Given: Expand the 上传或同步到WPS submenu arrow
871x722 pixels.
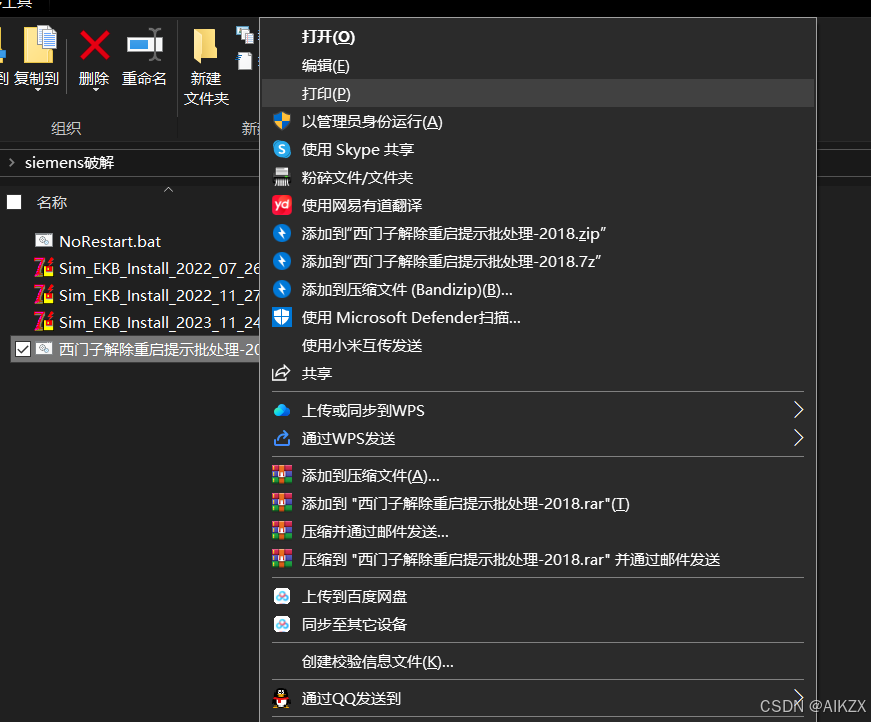Looking at the screenshot, I should (798, 410).
